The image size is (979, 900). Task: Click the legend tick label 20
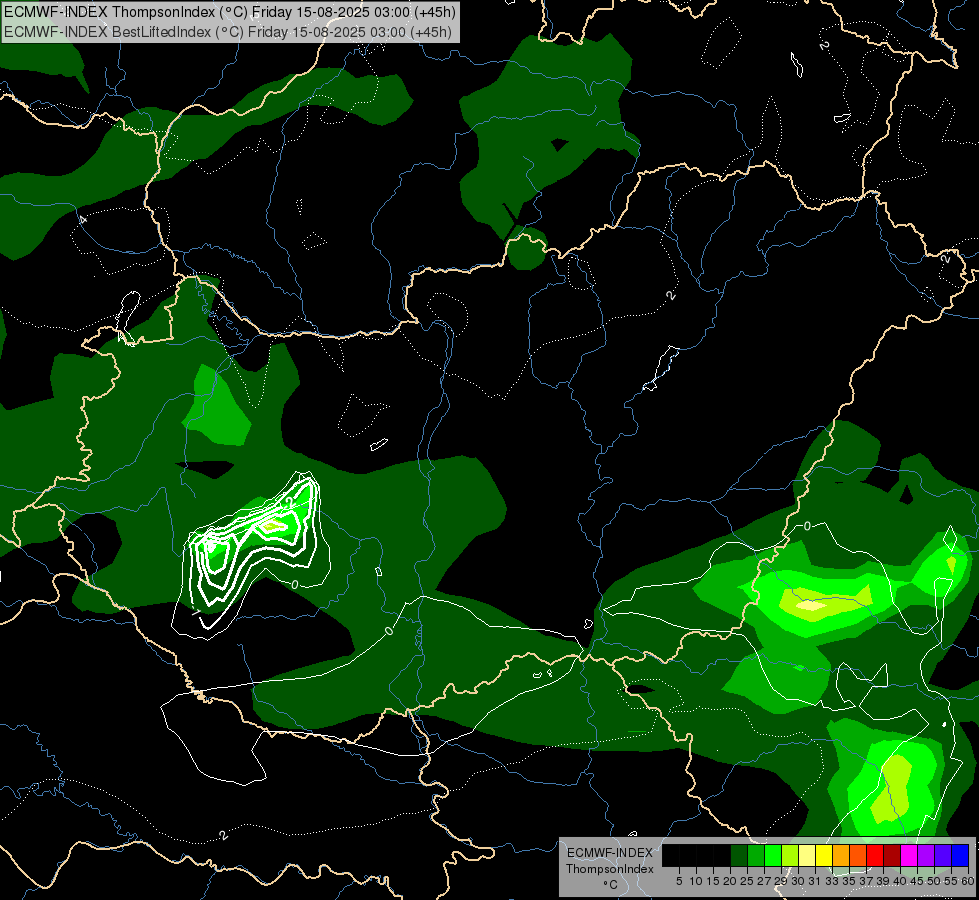(730, 881)
